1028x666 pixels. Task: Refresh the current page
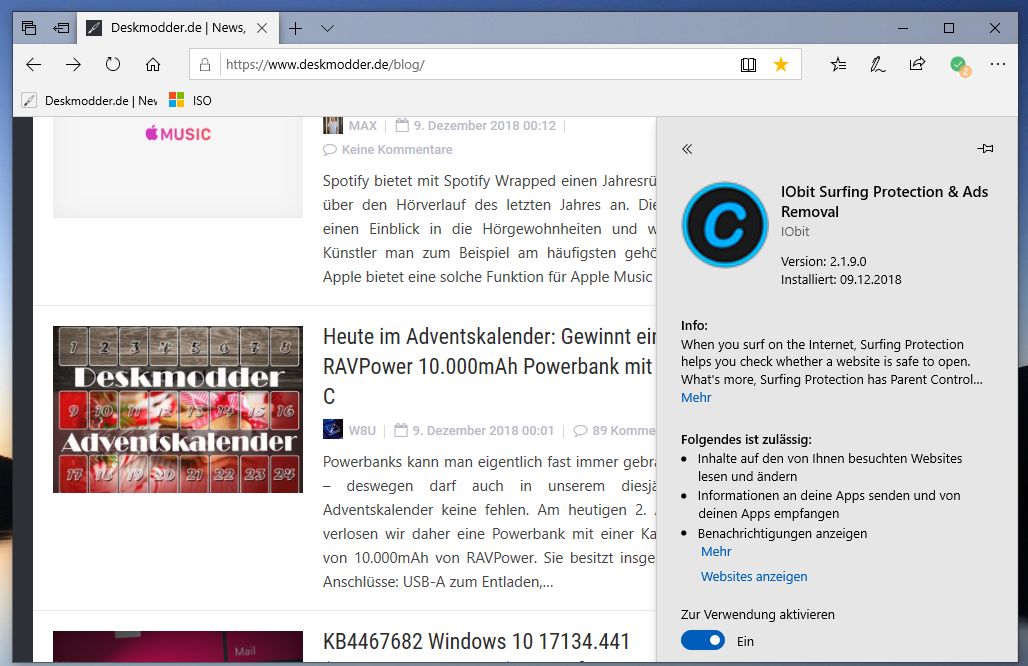(113, 64)
